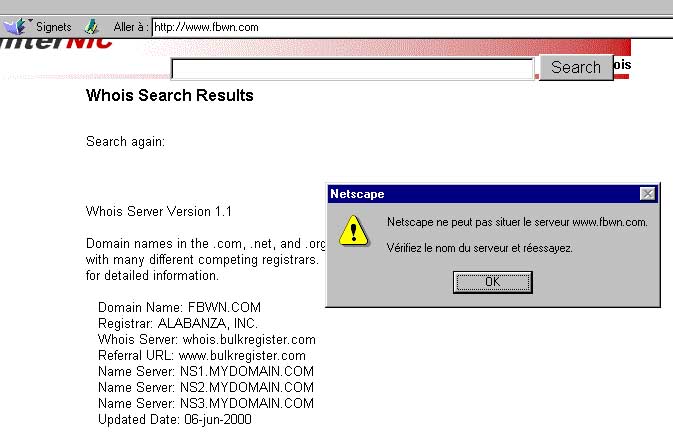Focus the Whois search input field

[x=352, y=69]
